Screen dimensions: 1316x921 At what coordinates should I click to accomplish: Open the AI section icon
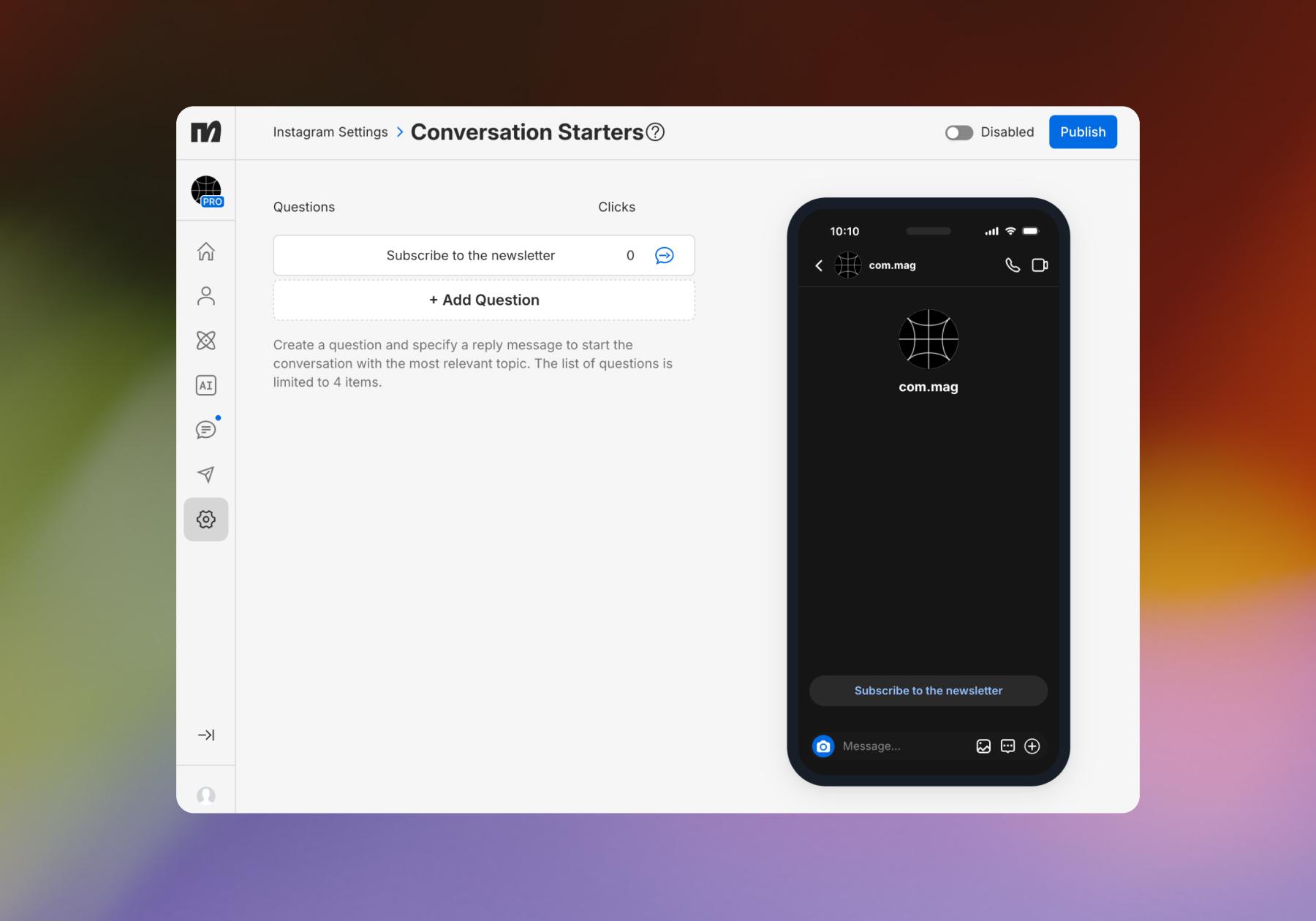click(206, 385)
